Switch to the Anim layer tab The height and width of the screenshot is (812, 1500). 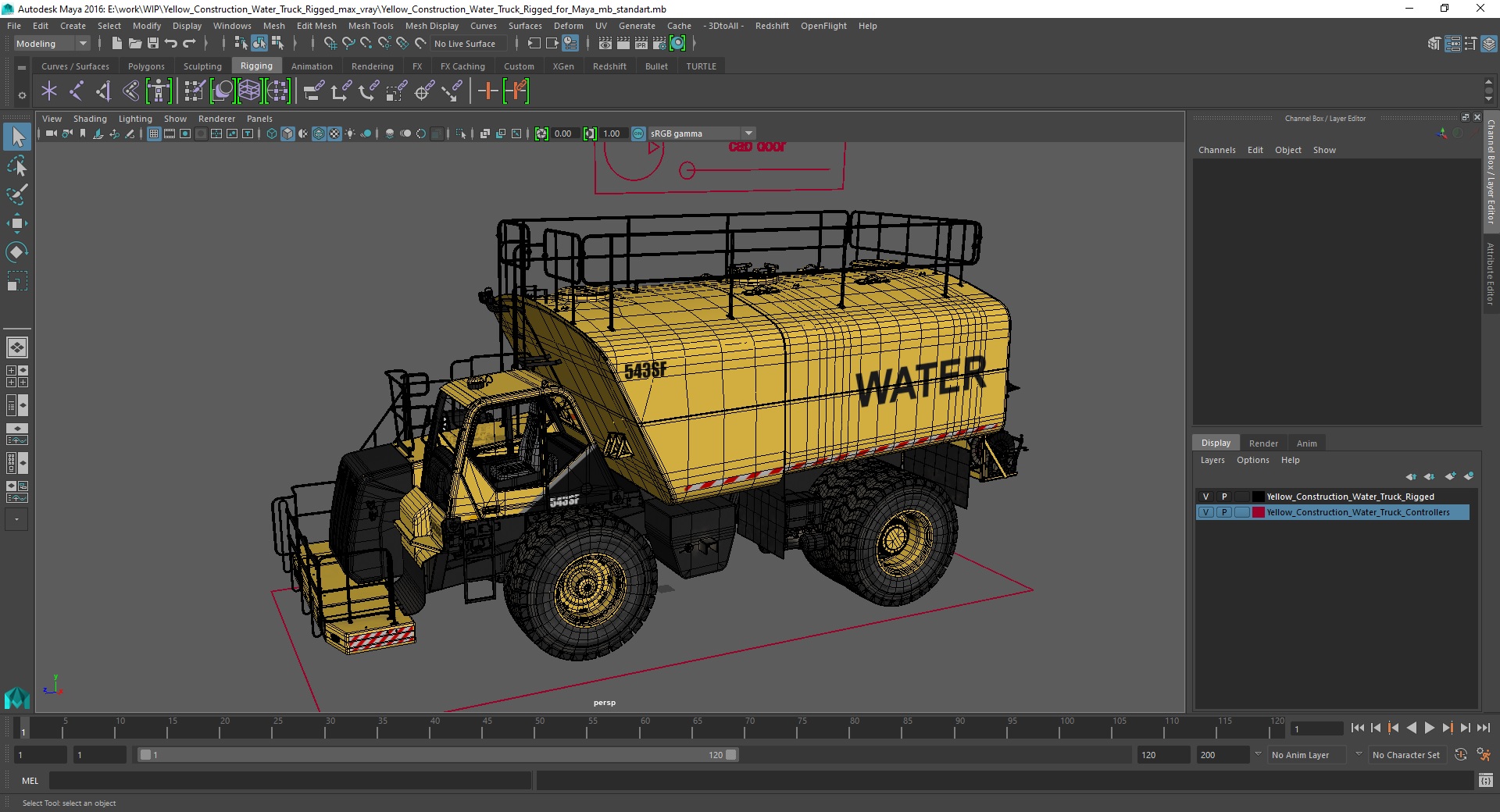click(1306, 443)
